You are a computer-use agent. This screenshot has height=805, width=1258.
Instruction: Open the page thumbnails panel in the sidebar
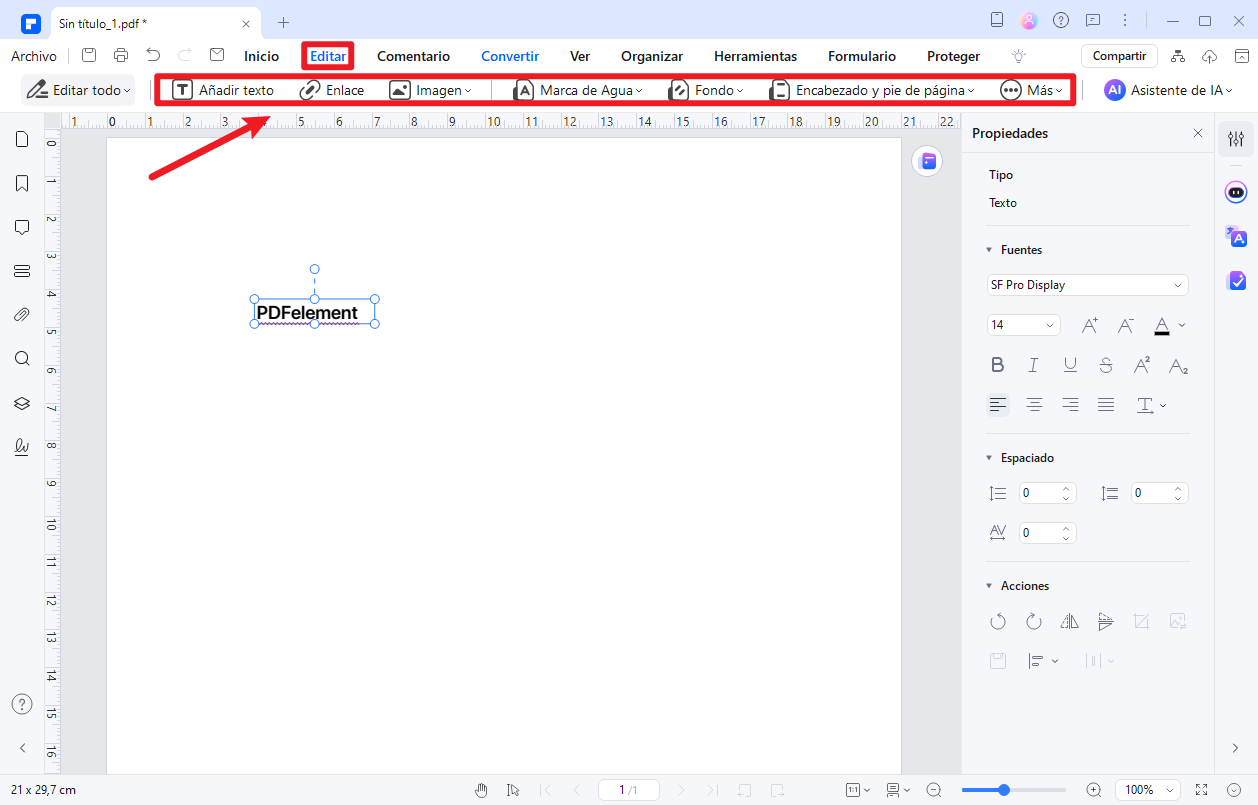pyautogui.click(x=22, y=139)
